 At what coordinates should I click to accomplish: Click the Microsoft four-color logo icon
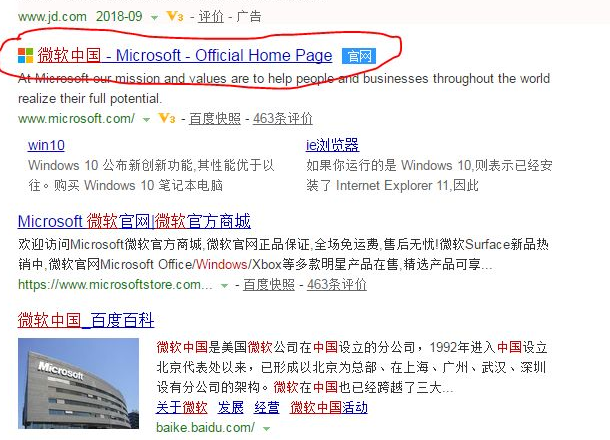pyautogui.click(x=25, y=55)
